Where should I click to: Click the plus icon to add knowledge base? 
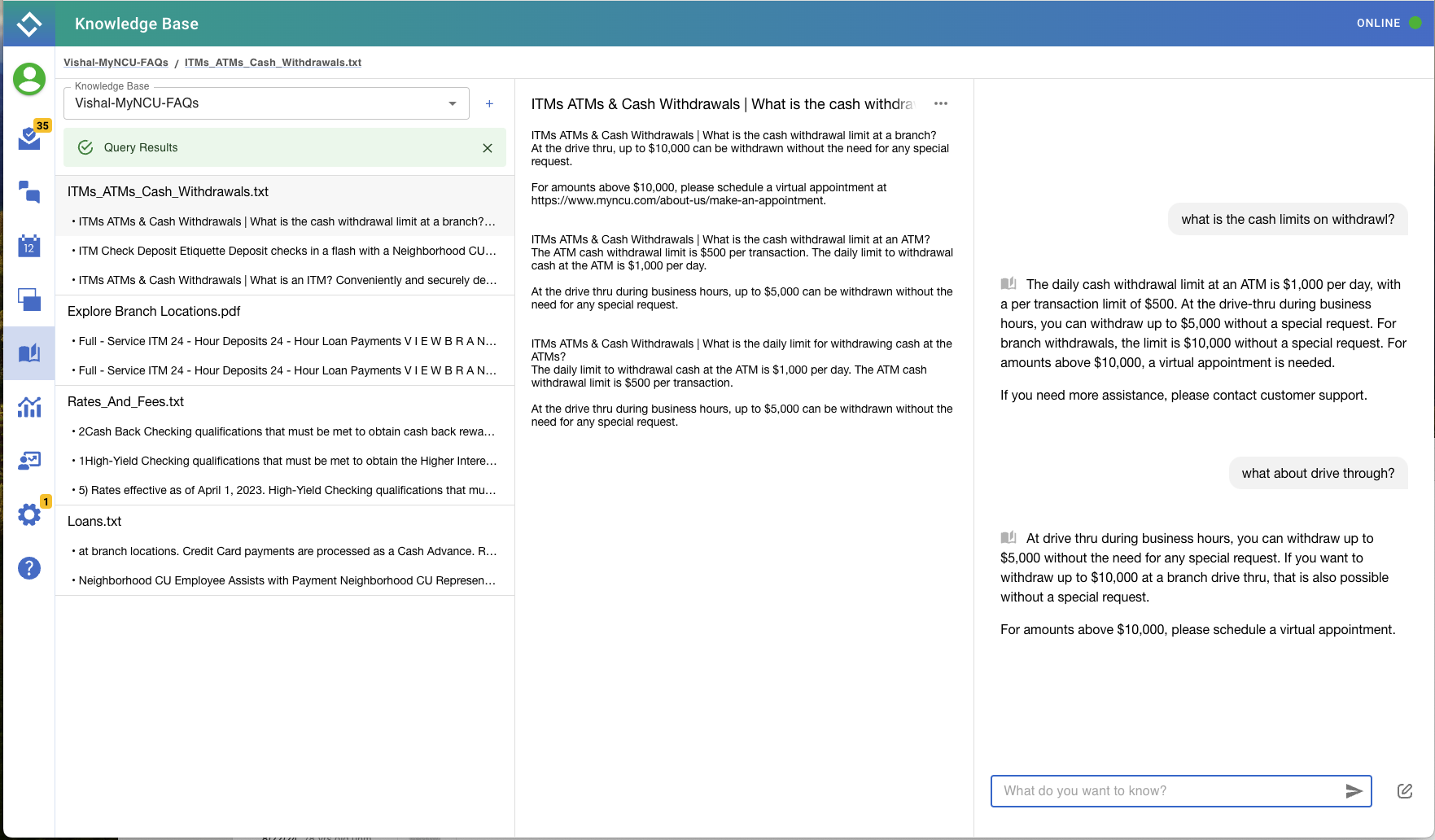pyautogui.click(x=489, y=103)
